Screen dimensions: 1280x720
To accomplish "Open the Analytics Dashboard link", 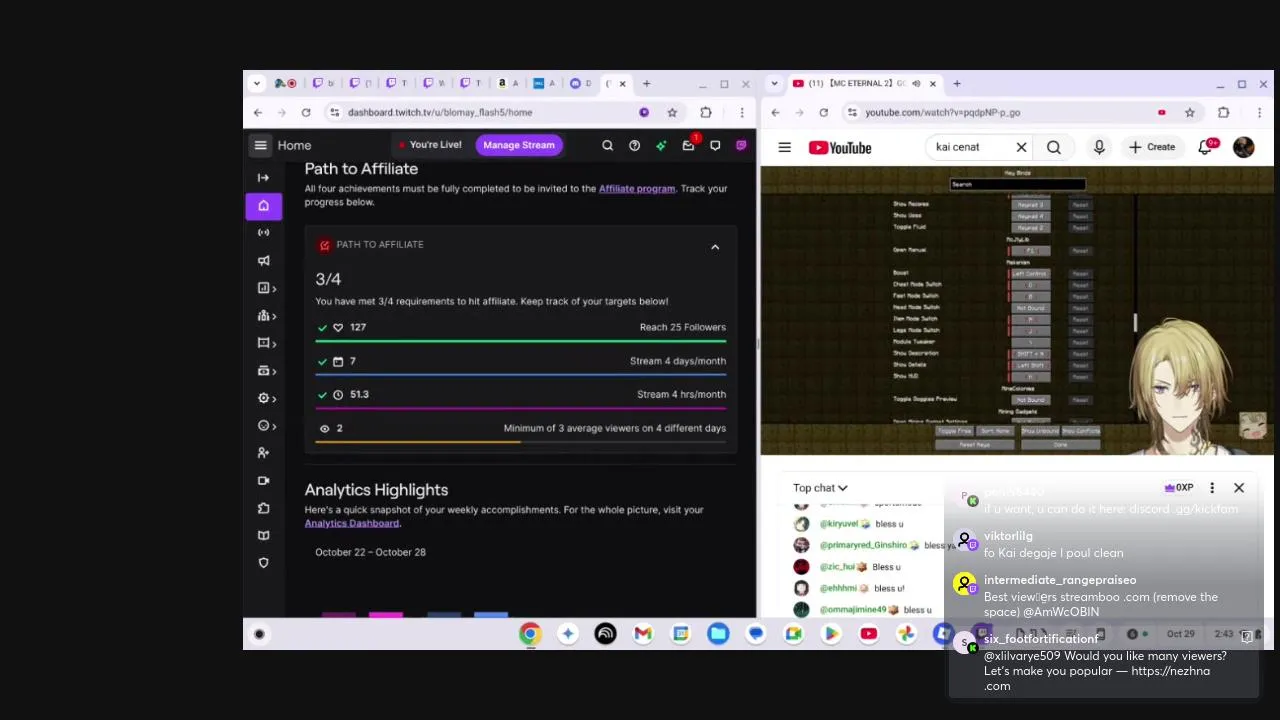I will pos(352,523).
